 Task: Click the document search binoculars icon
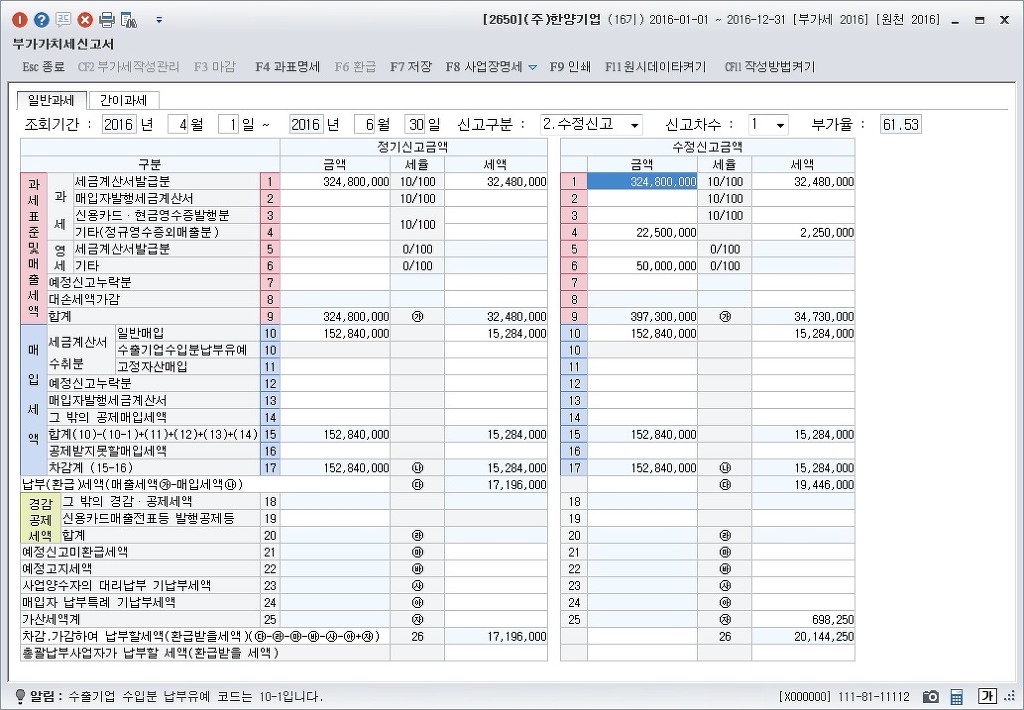129,20
